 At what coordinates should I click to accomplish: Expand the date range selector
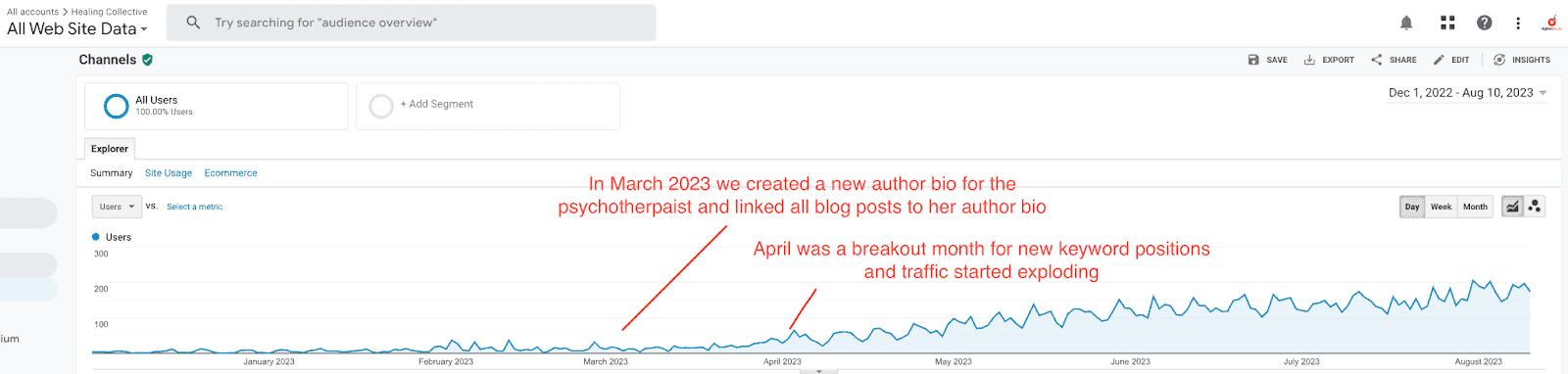(x=1468, y=93)
